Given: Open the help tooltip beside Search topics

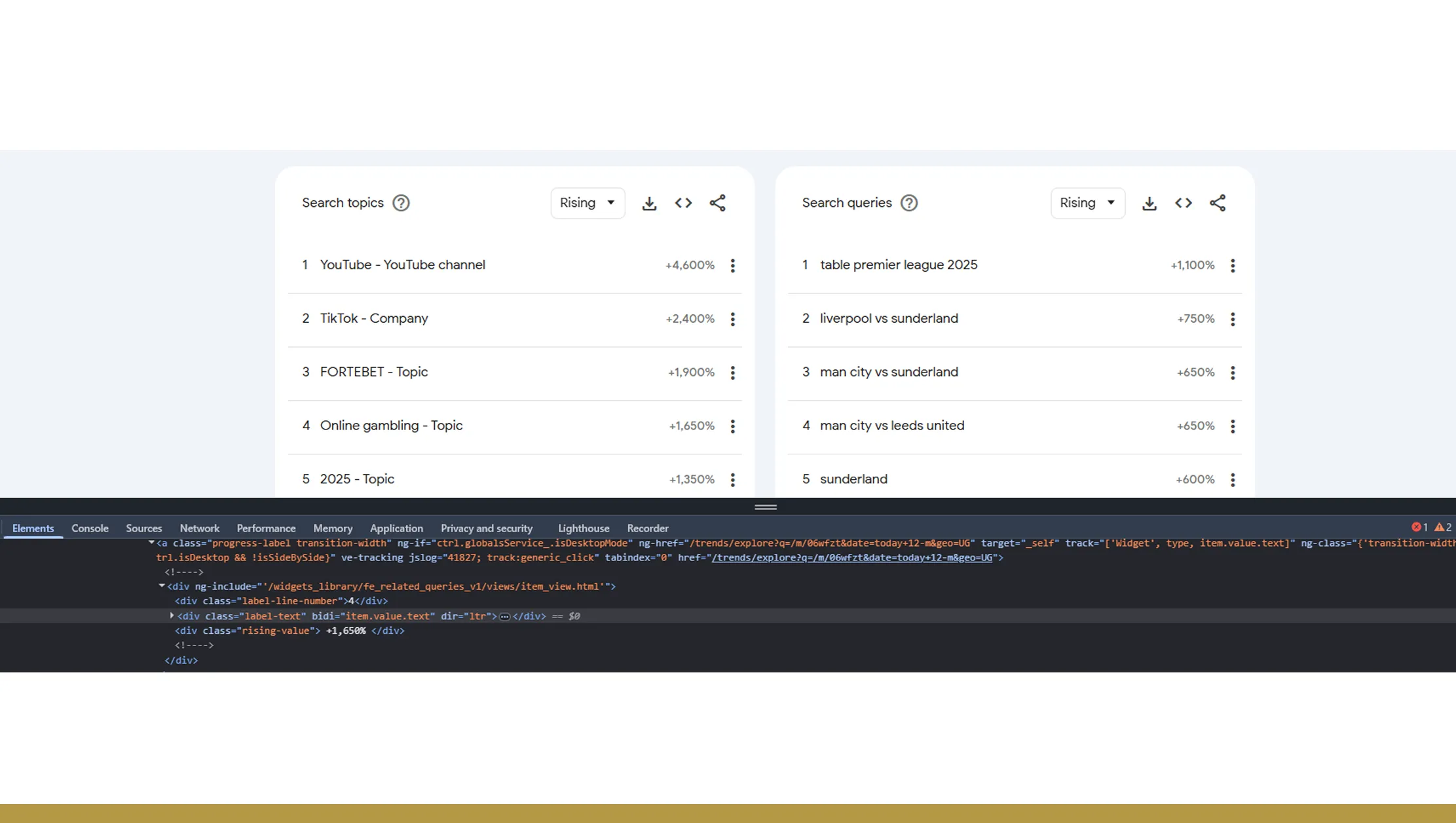Looking at the screenshot, I should point(400,203).
